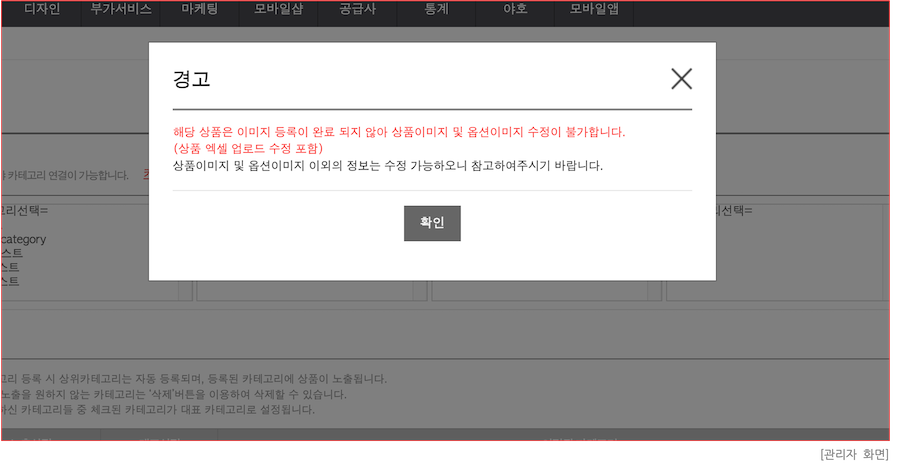Open the 디자인 menu

pyautogui.click(x=42, y=13)
